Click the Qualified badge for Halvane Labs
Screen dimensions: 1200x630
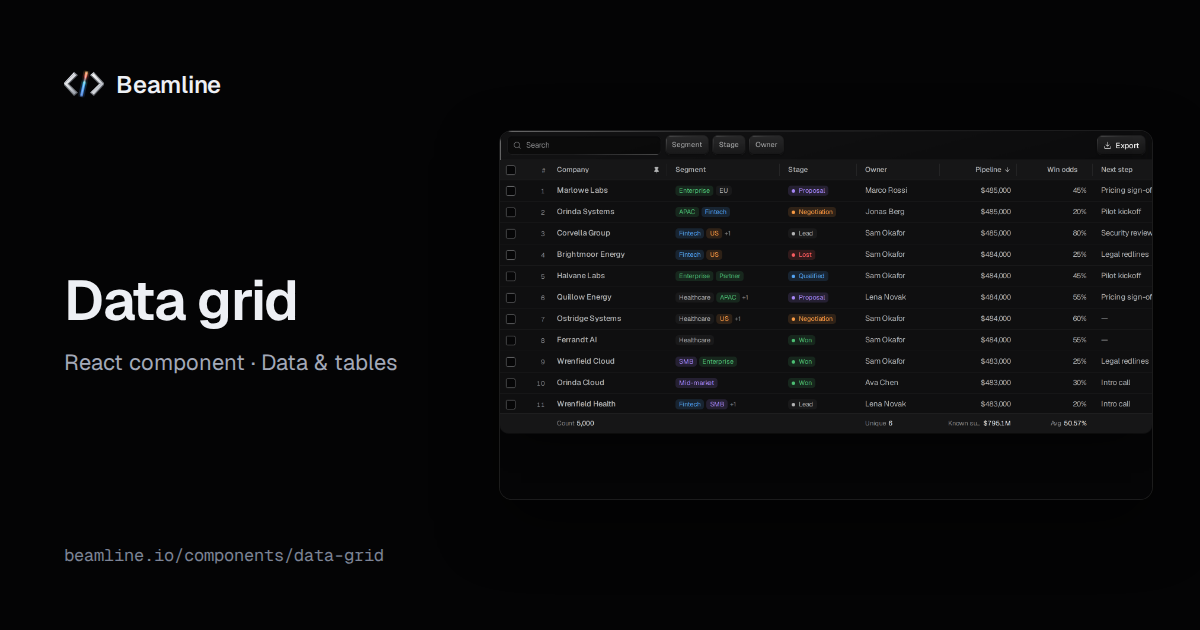808,276
